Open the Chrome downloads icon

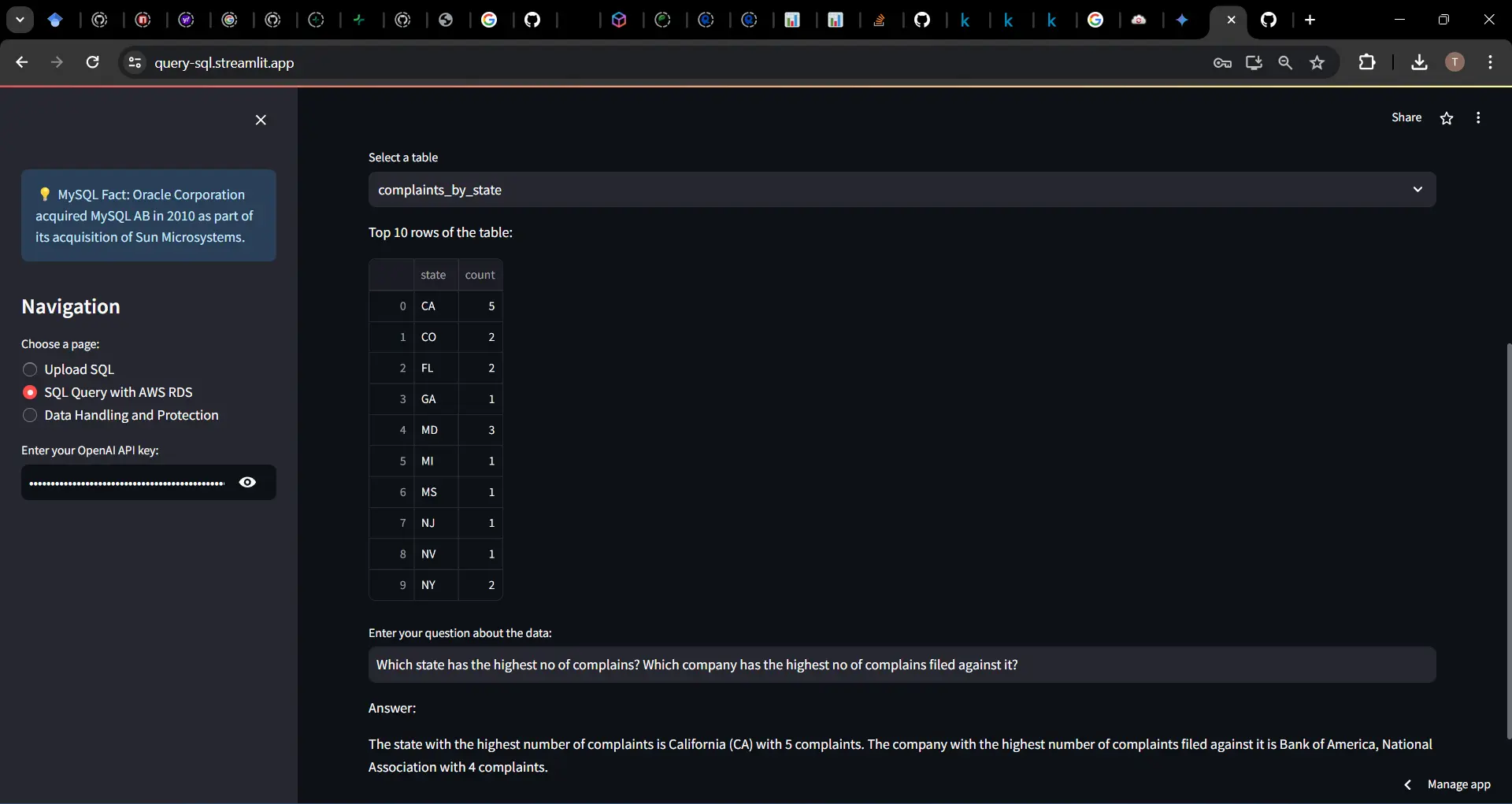coord(1419,62)
